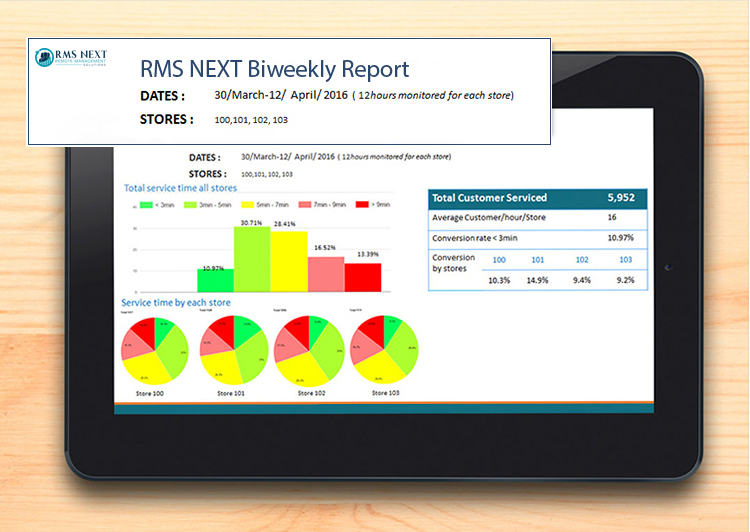This screenshot has width=750, height=532.
Task: Click store link 101 in conversion table
Action: (x=538, y=260)
